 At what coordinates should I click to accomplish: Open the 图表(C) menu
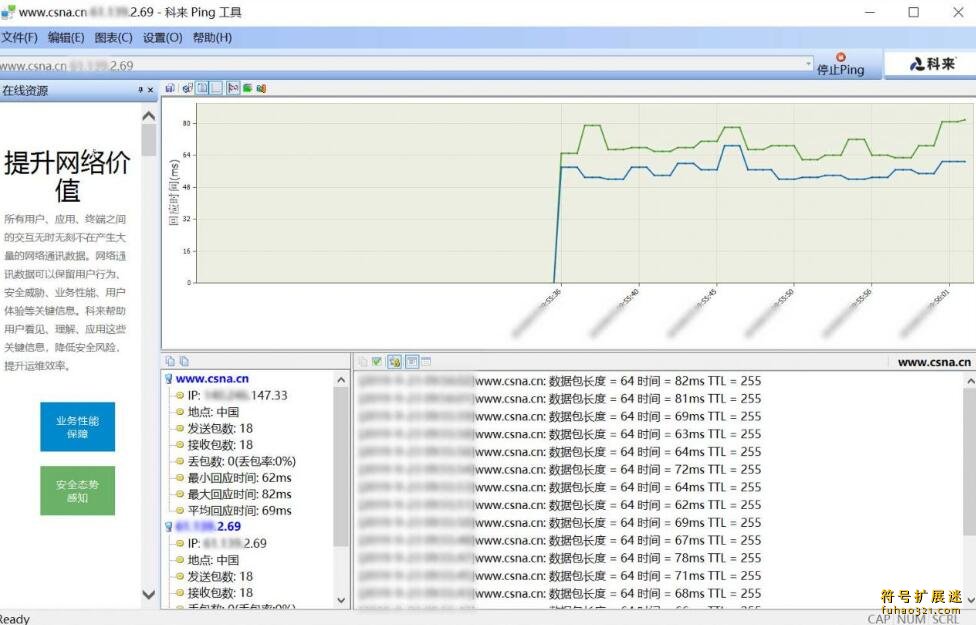(x=113, y=38)
